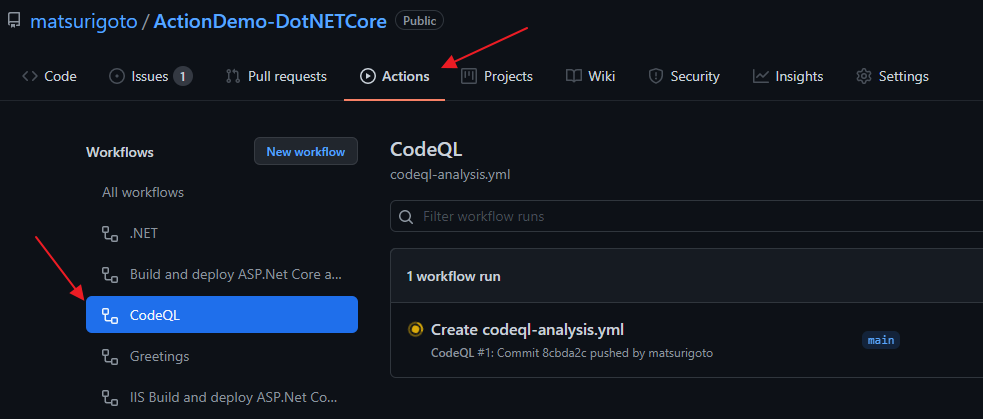Select Build and deploy ASP.Net Core workflow
The width and height of the screenshot is (983, 419).
[x=222, y=274]
